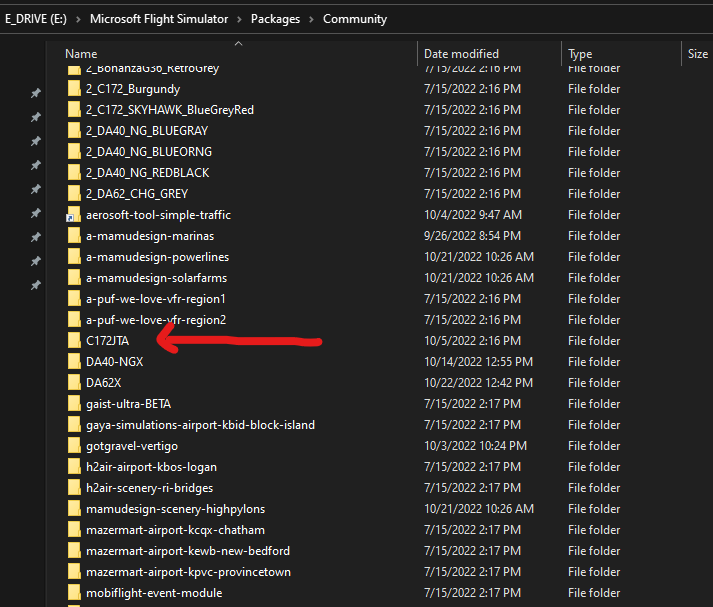Click the a-mamudesign-marinas folder icon
Viewport: 713px width, 607px height.
point(74,236)
